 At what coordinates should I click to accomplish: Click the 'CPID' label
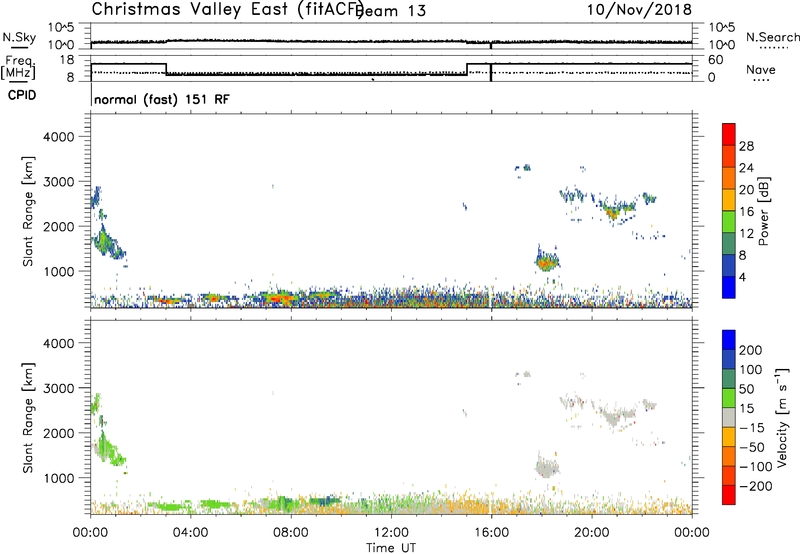coord(22,95)
